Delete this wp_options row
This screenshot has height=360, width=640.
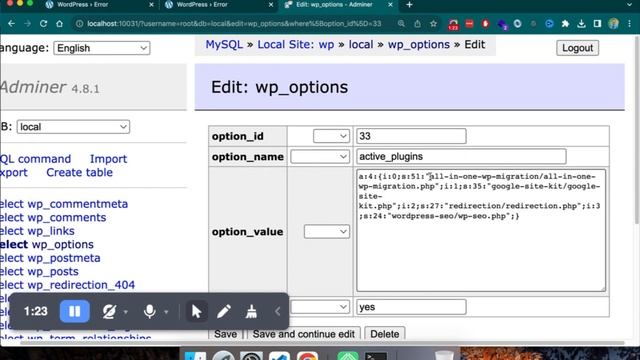point(384,334)
